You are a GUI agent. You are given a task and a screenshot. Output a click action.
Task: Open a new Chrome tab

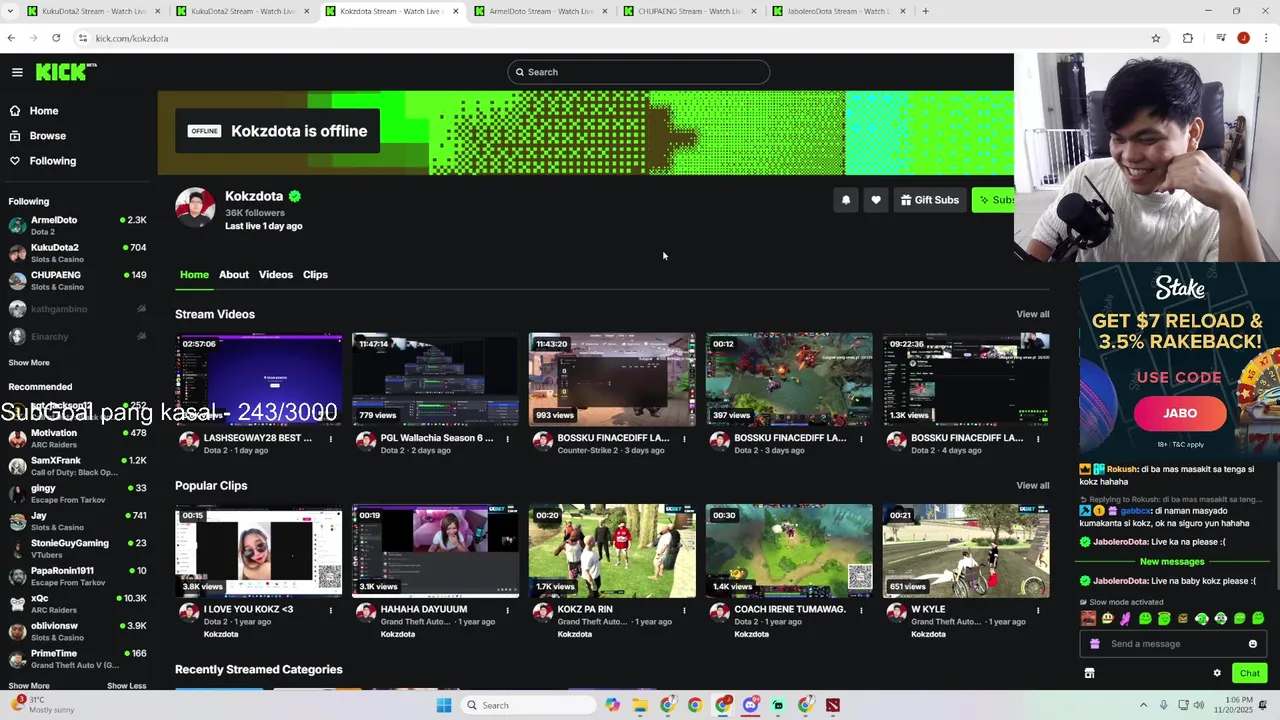tap(925, 11)
